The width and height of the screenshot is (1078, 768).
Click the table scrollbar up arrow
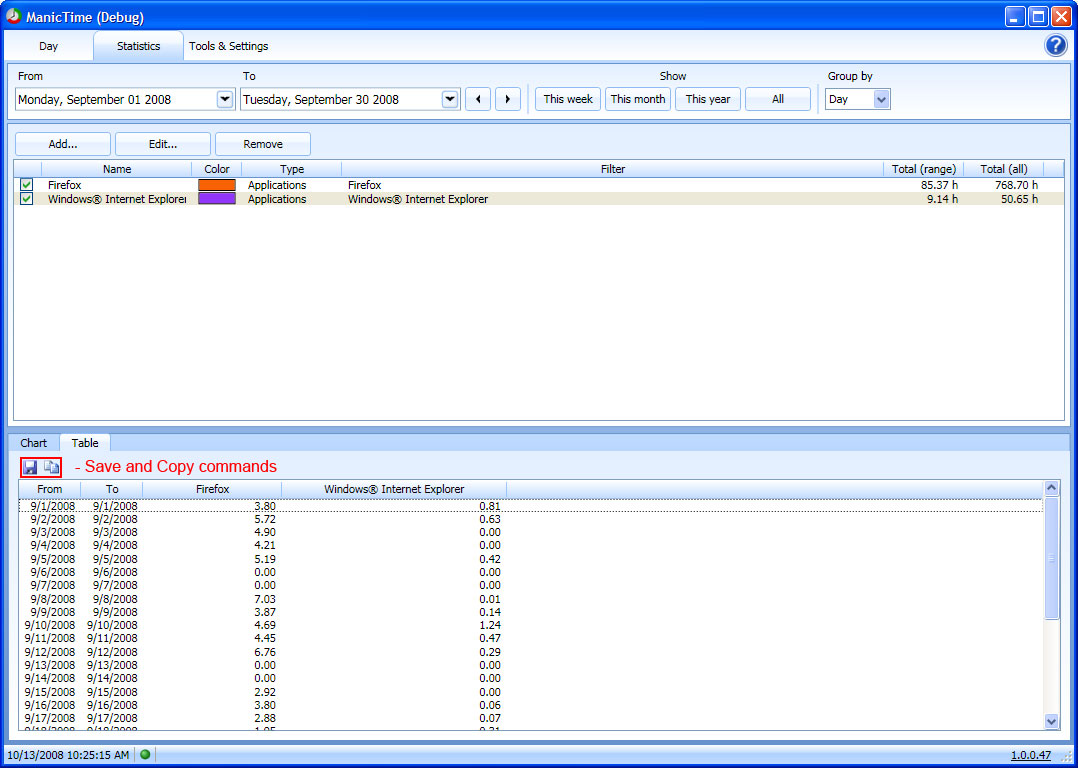click(x=1051, y=488)
